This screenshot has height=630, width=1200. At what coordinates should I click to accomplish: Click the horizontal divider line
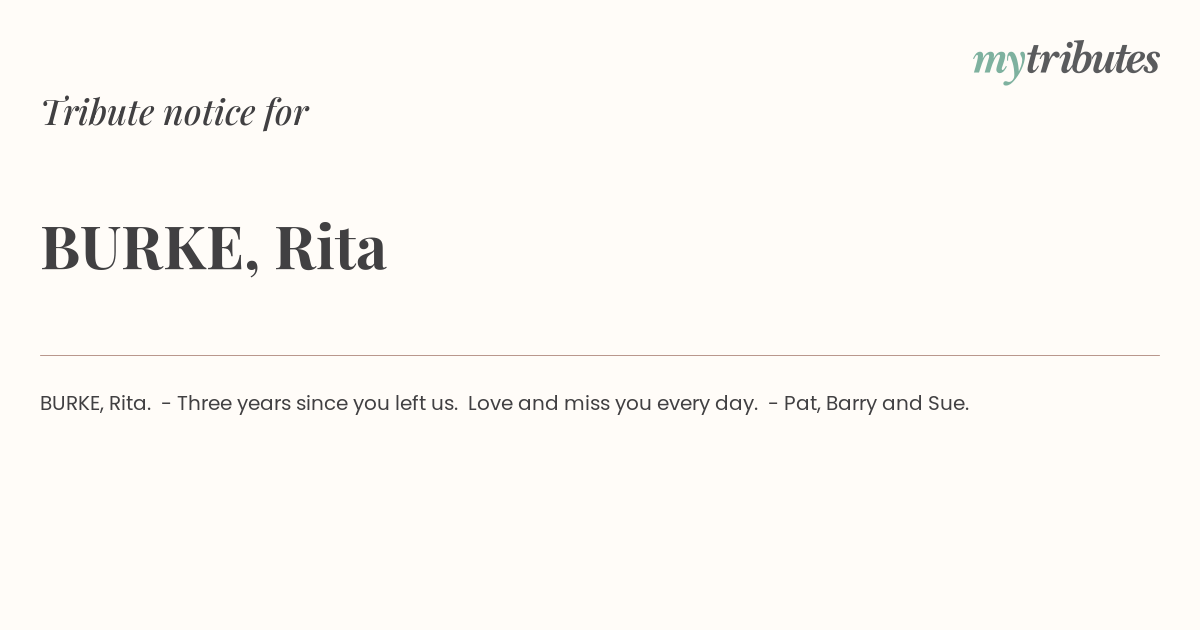pyautogui.click(x=600, y=355)
